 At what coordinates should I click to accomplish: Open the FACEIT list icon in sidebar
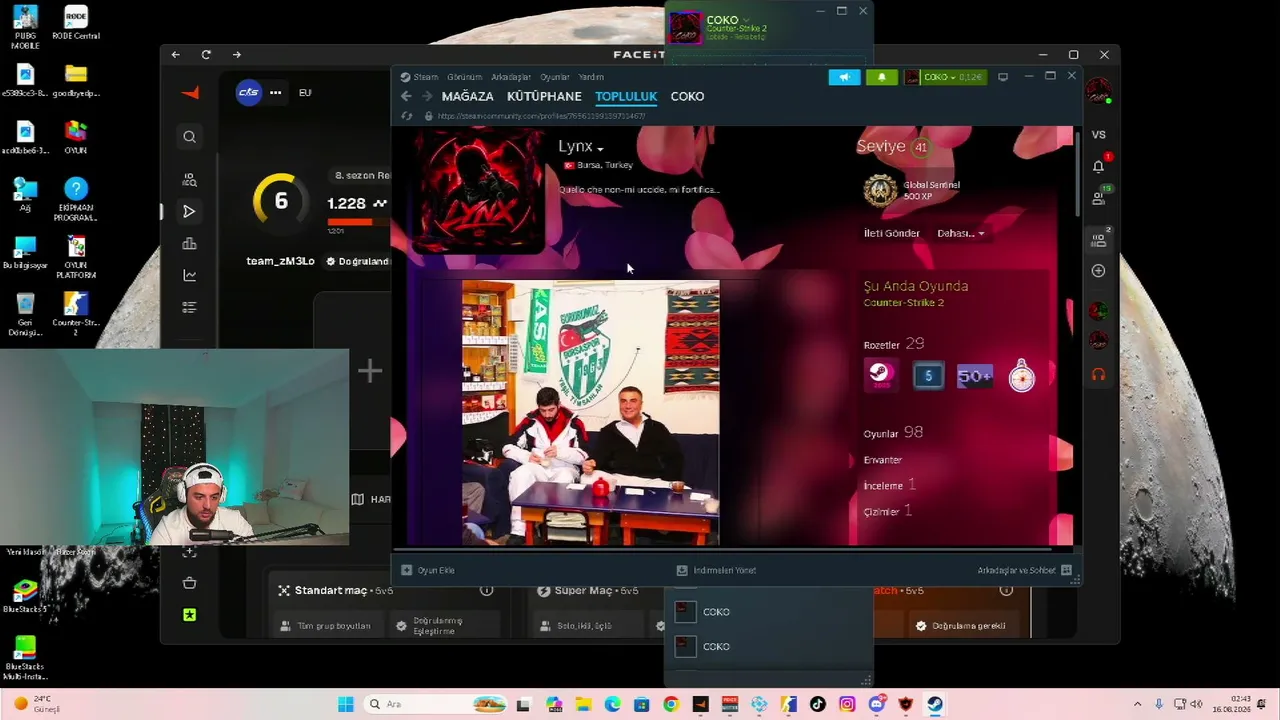point(189,307)
